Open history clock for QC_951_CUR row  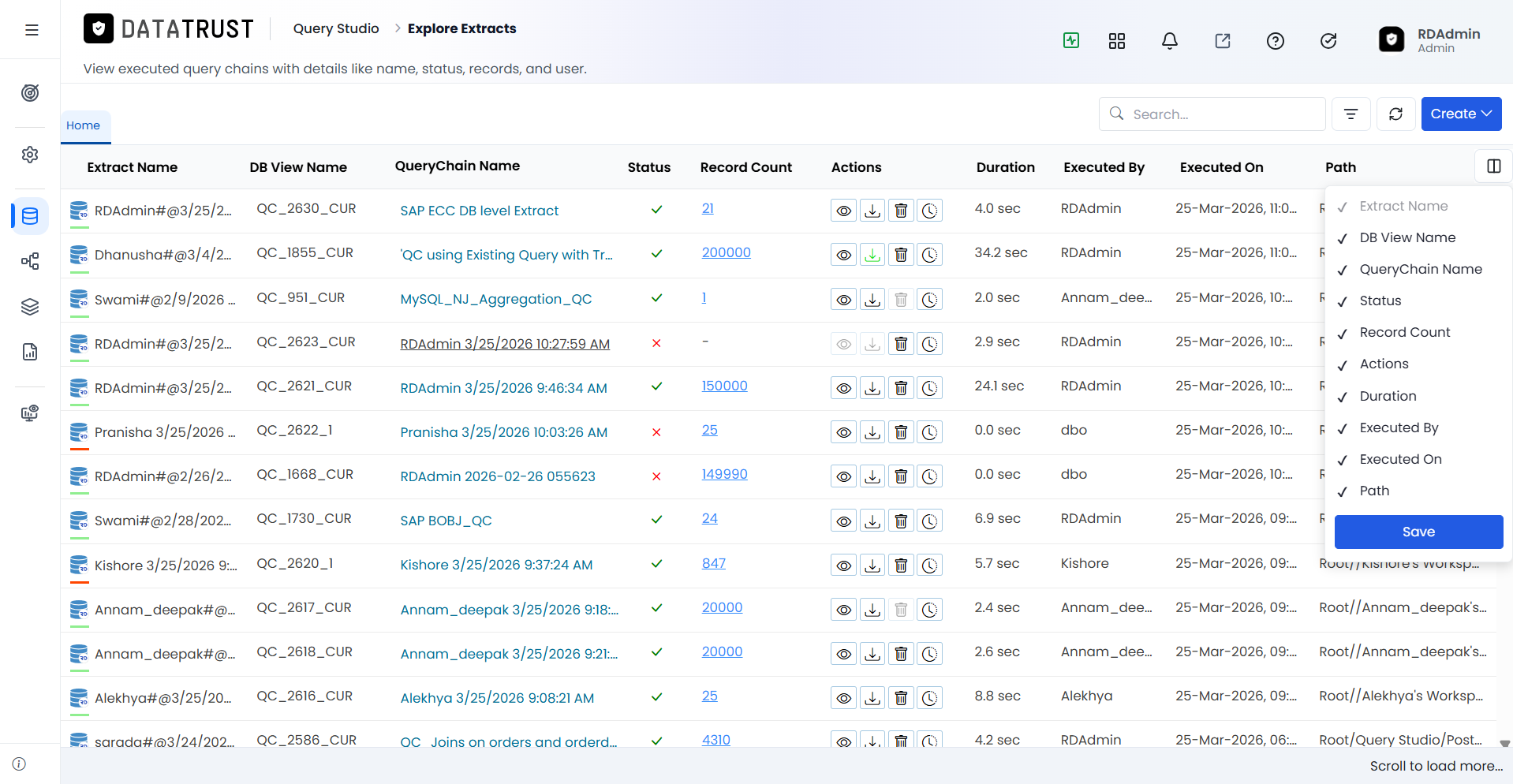[930, 300]
